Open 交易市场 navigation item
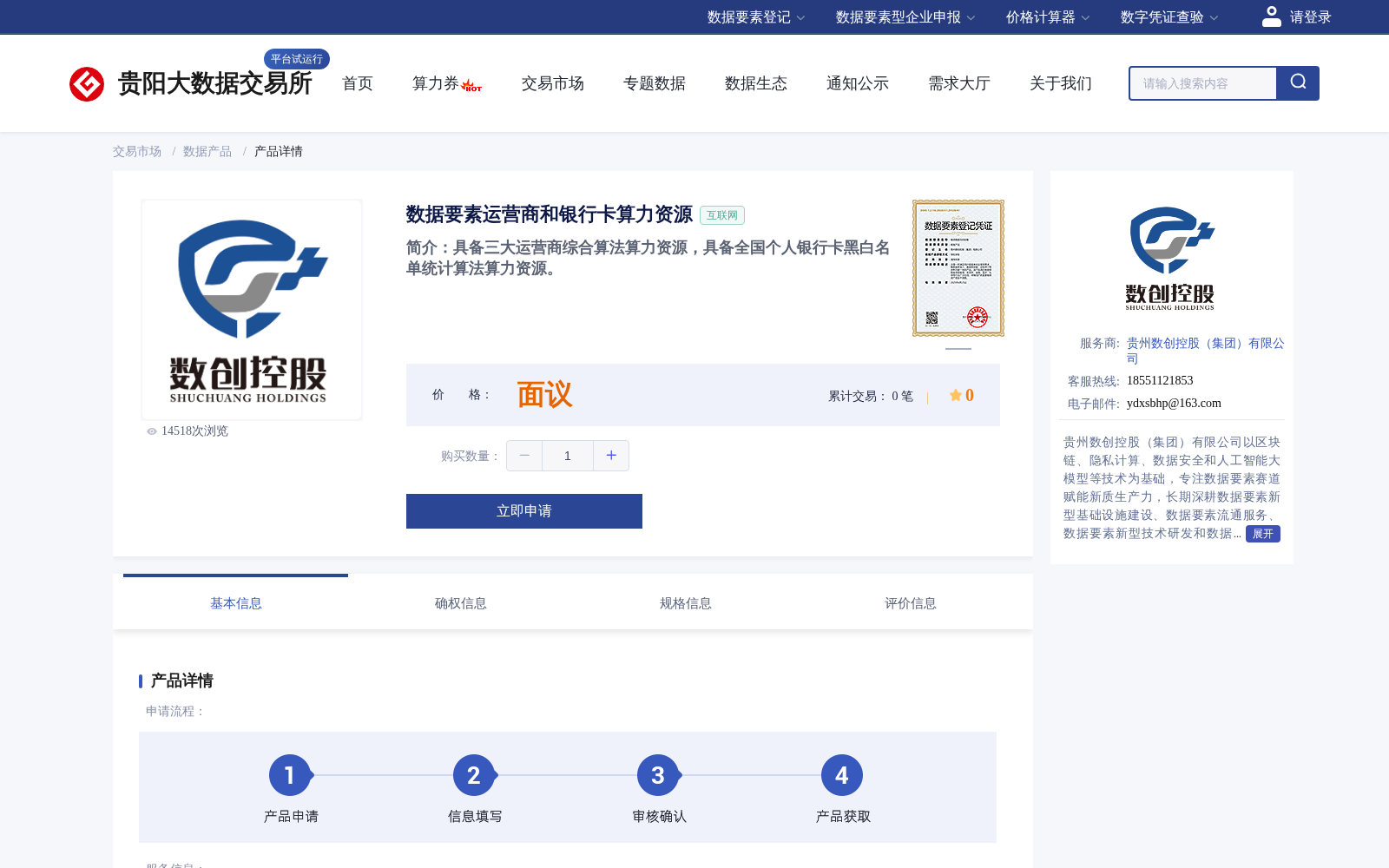 (x=553, y=83)
